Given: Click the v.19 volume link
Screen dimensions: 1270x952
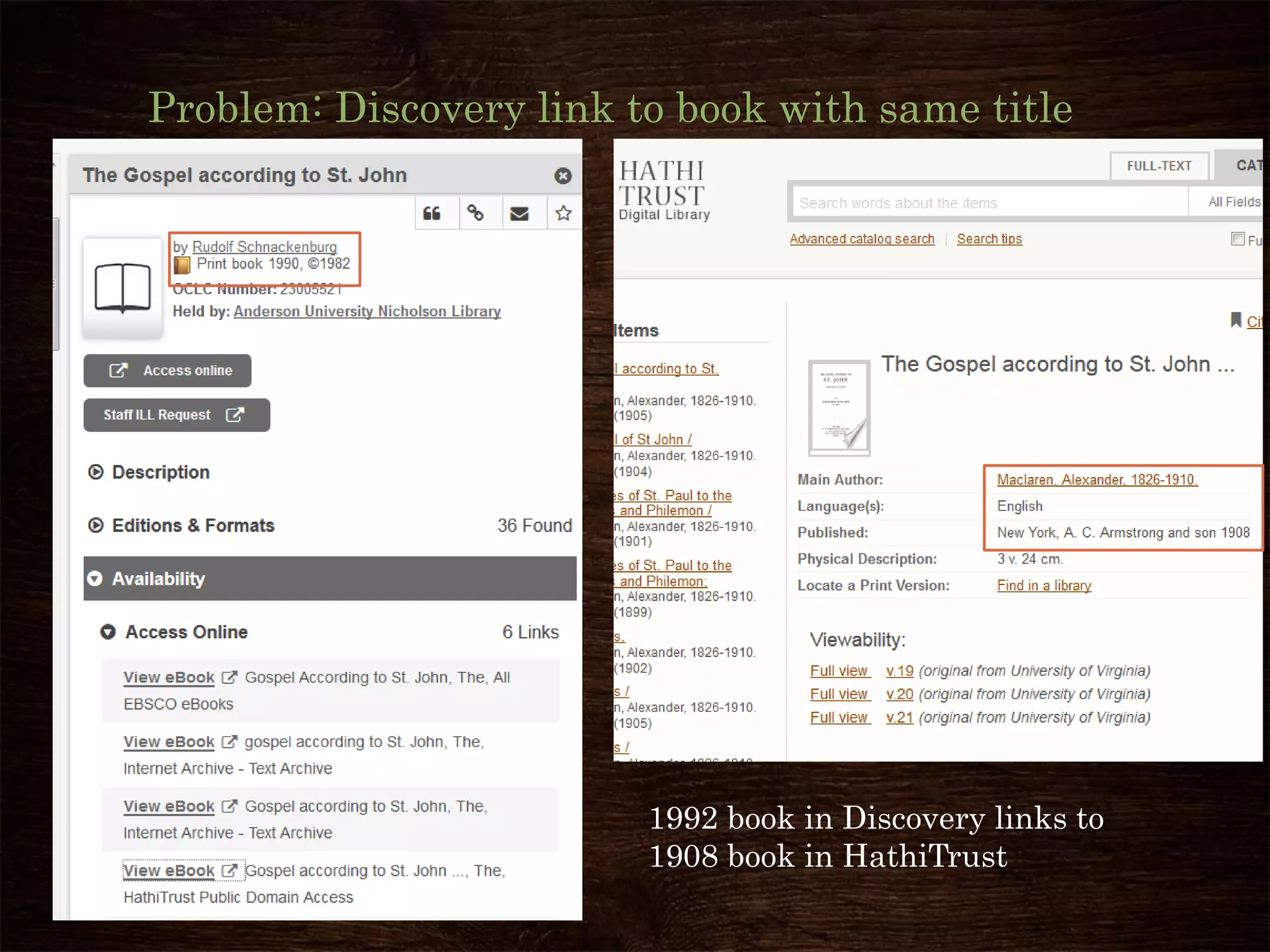Looking at the screenshot, I should tap(899, 671).
